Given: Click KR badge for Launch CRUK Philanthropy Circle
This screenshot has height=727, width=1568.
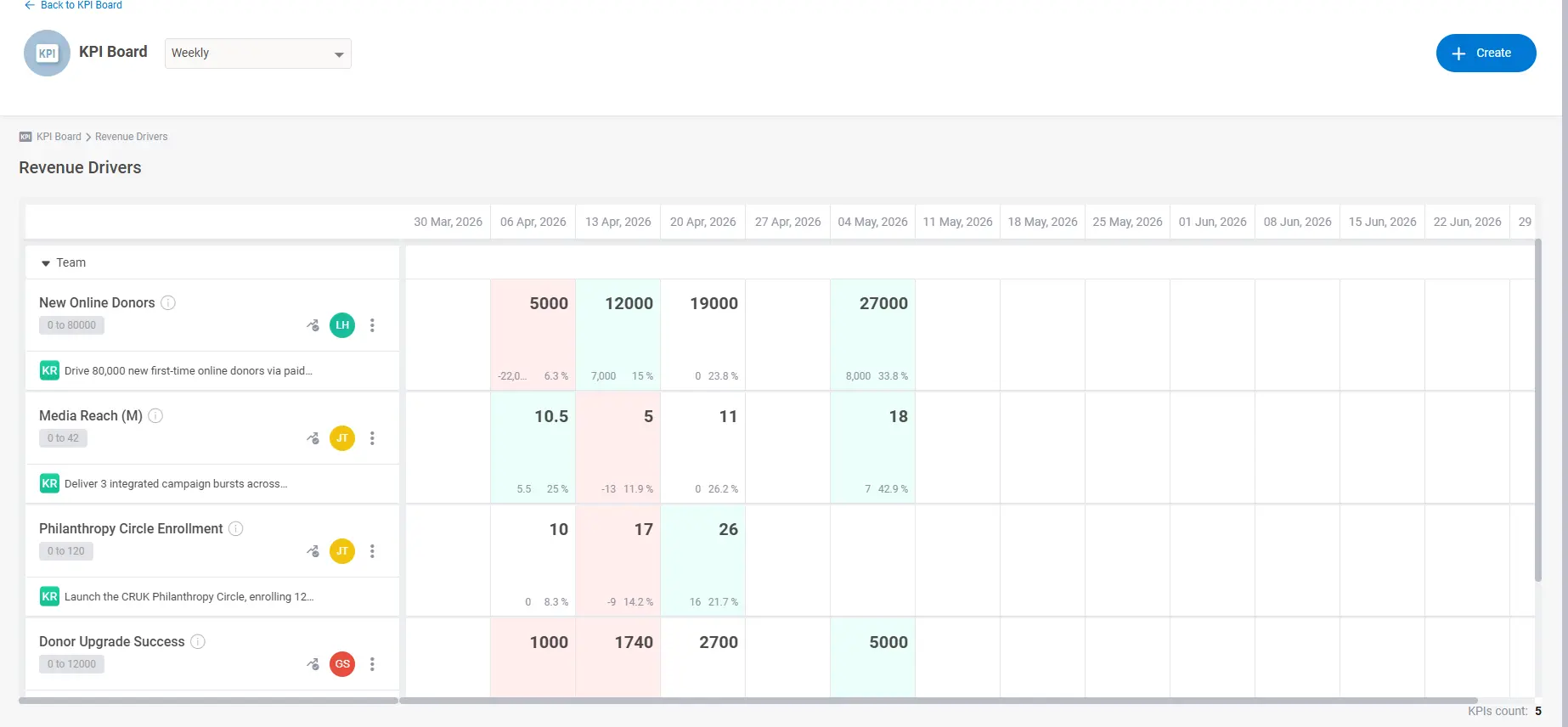Looking at the screenshot, I should 49,596.
